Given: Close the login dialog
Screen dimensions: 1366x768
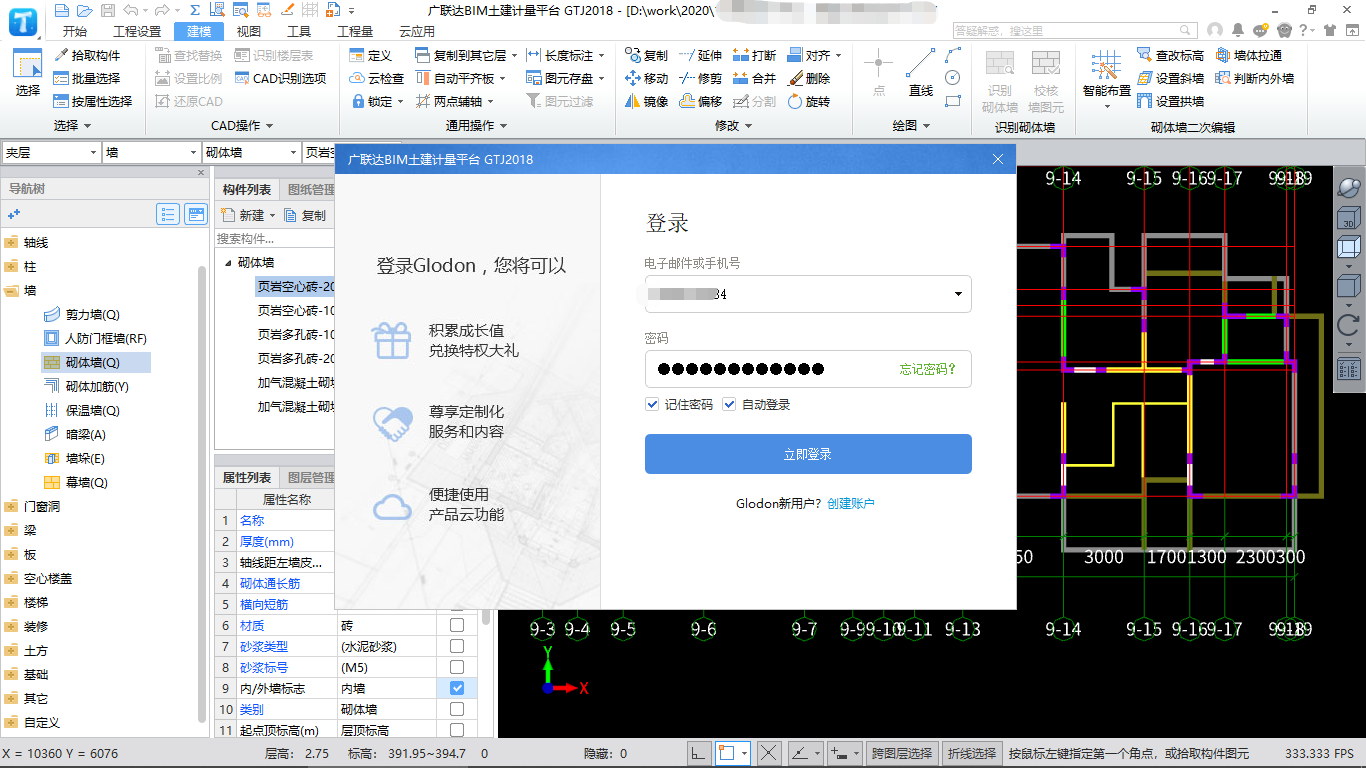Looking at the screenshot, I should pos(998,159).
